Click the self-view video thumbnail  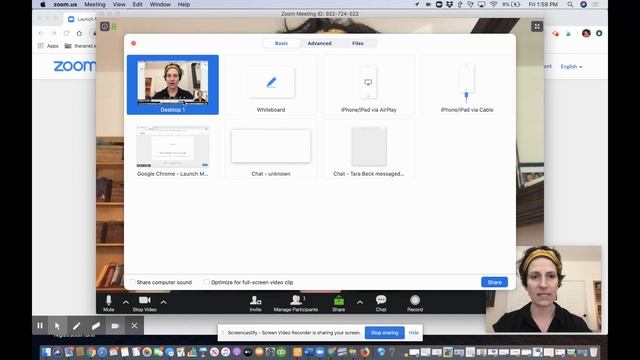(543, 289)
